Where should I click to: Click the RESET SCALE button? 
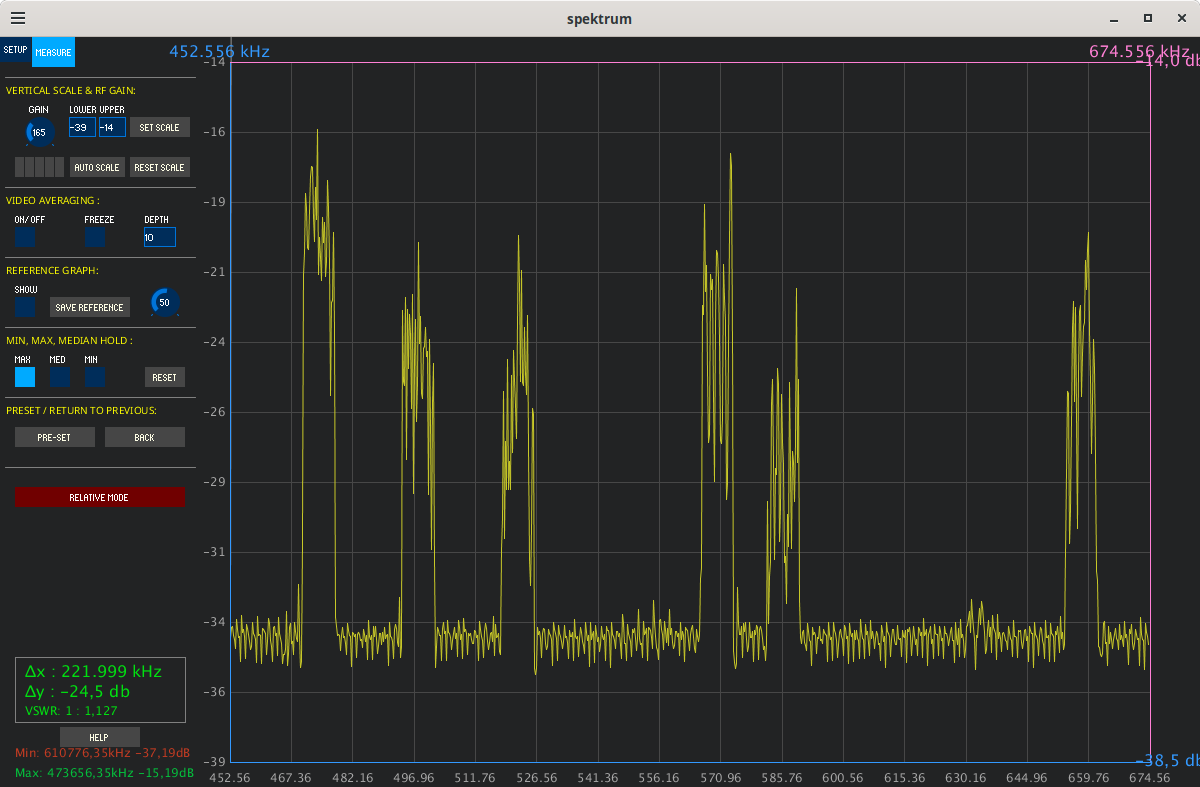160,167
